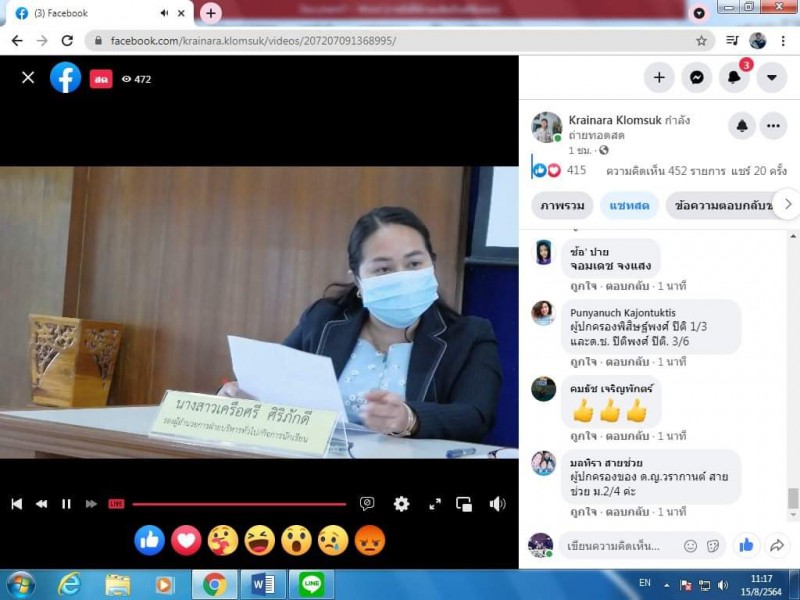Seek on the red video progress bar
This screenshot has width=800, height=600.
(239, 504)
